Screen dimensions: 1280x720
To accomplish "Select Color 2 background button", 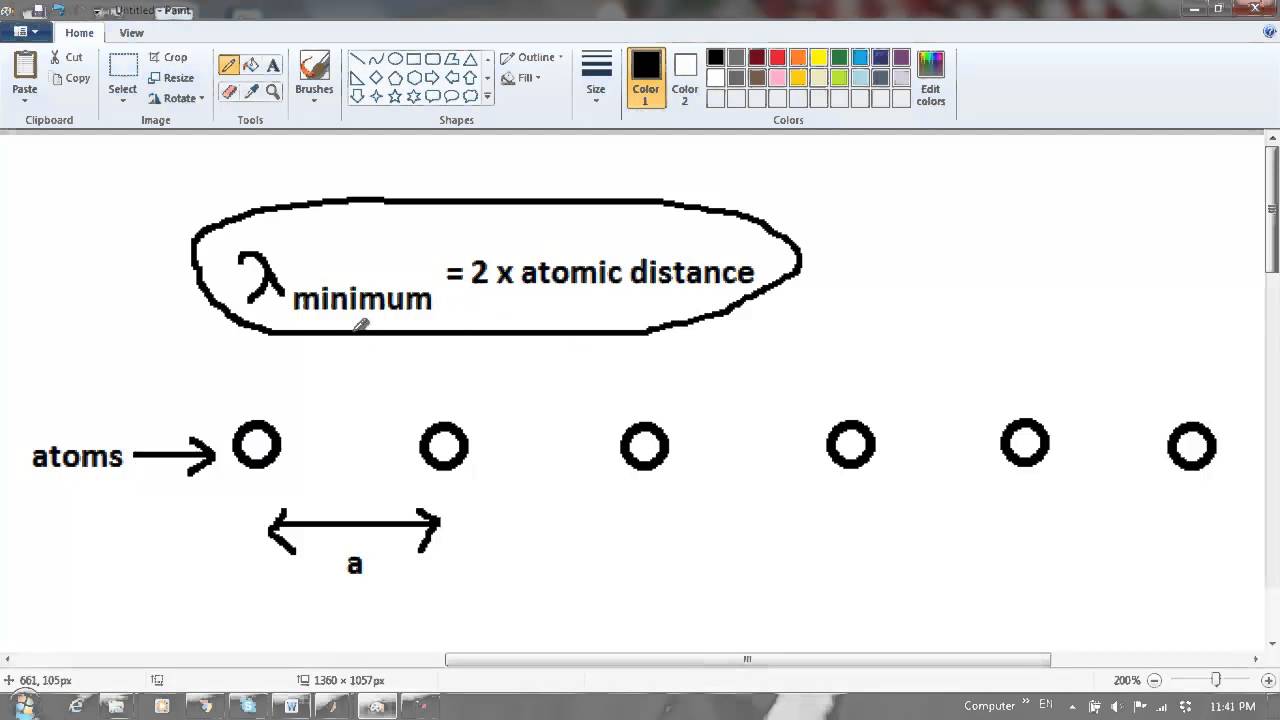I will (685, 78).
